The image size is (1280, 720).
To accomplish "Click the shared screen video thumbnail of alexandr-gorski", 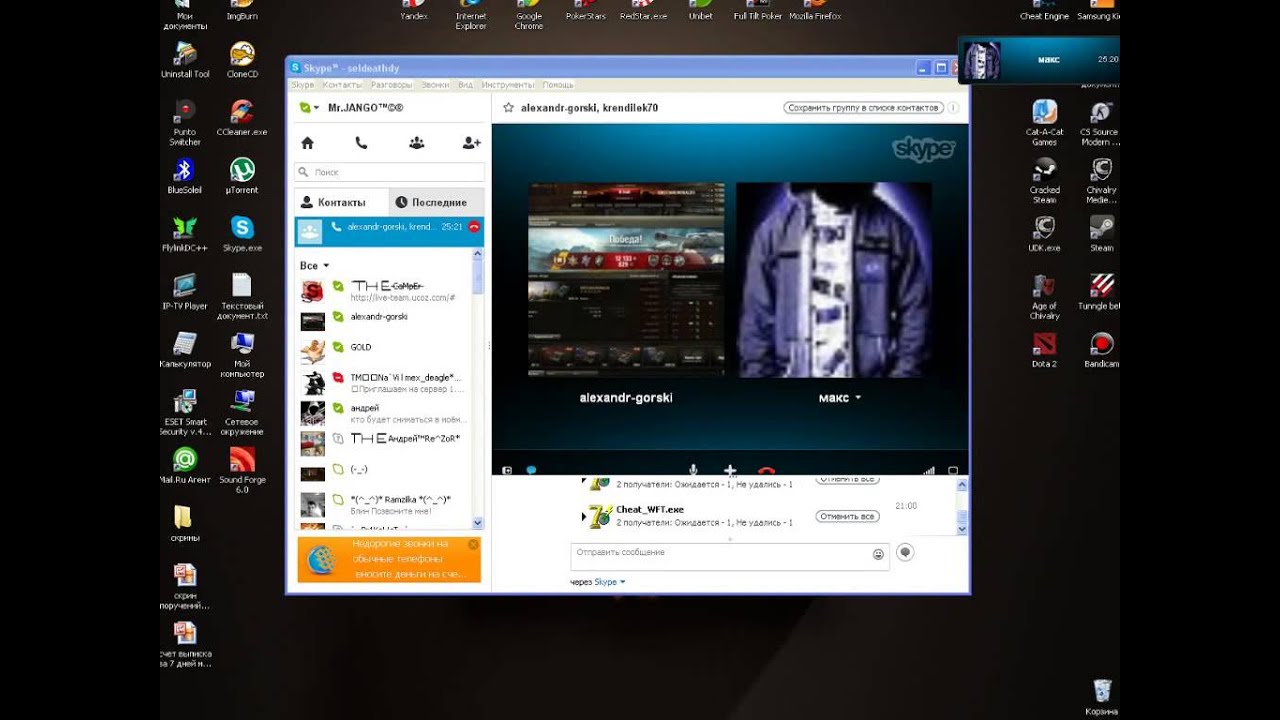I will tap(627, 280).
